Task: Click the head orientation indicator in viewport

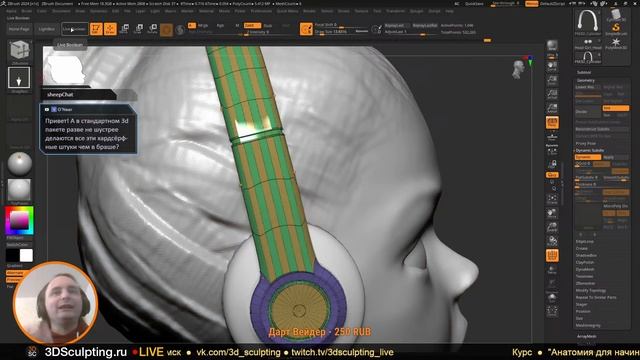Action: [519, 69]
